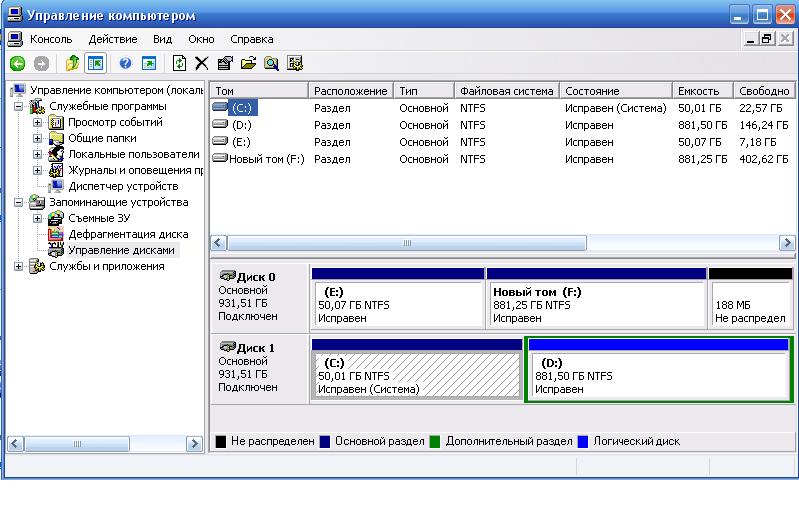The height and width of the screenshot is (512, 799).
Task: Click the Емкость column header
Action: (698, 91)
